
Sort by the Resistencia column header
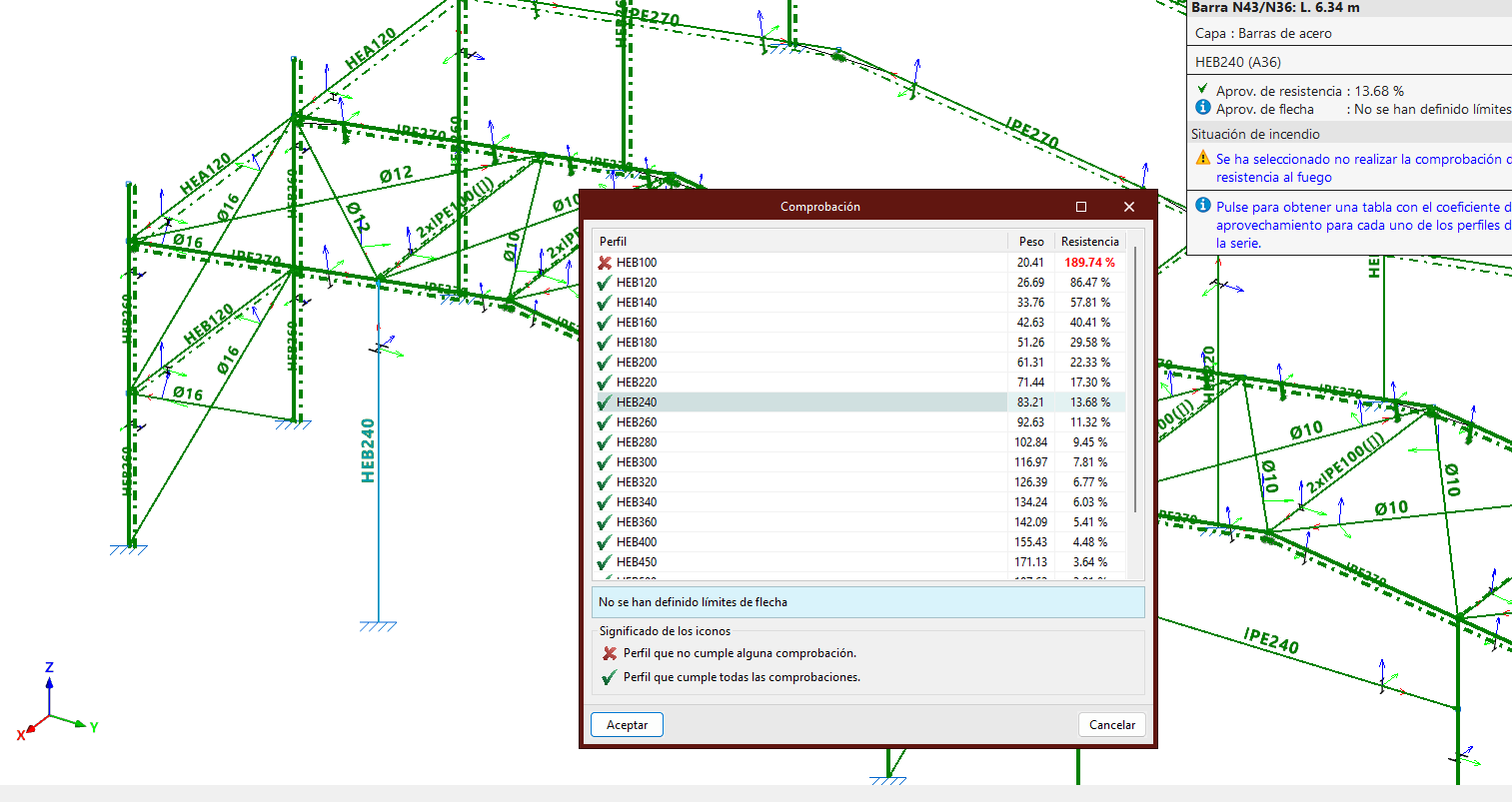pyautogui.click(x=1089, y=242)
